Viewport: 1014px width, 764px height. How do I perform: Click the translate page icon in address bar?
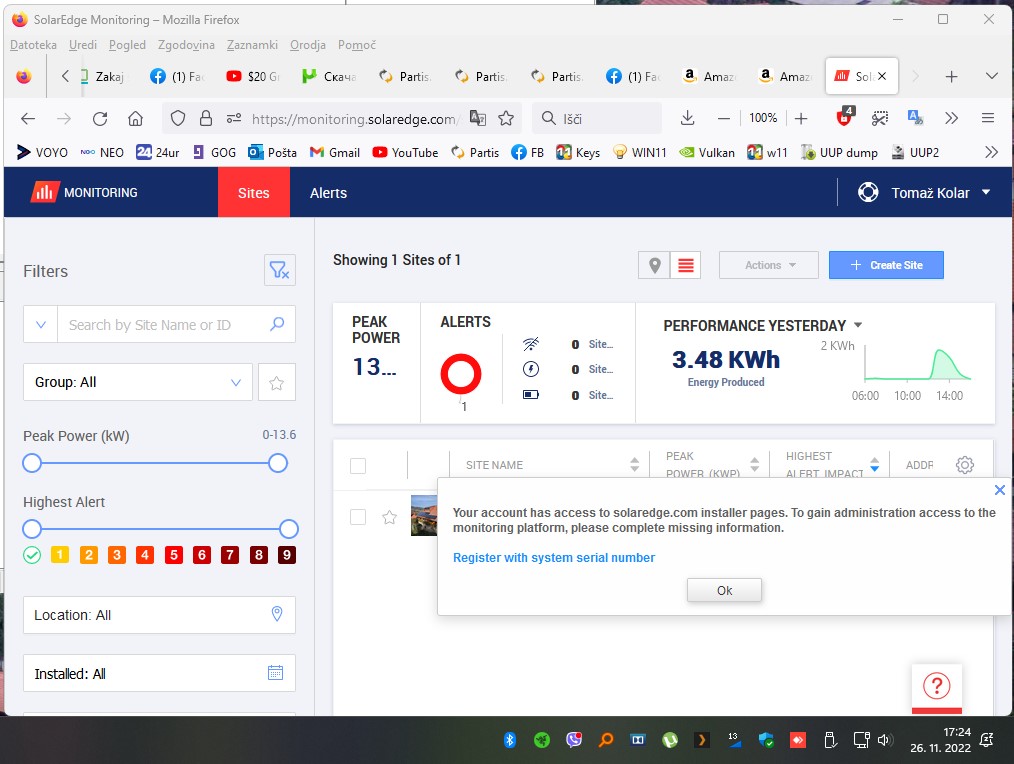[478, 118]
